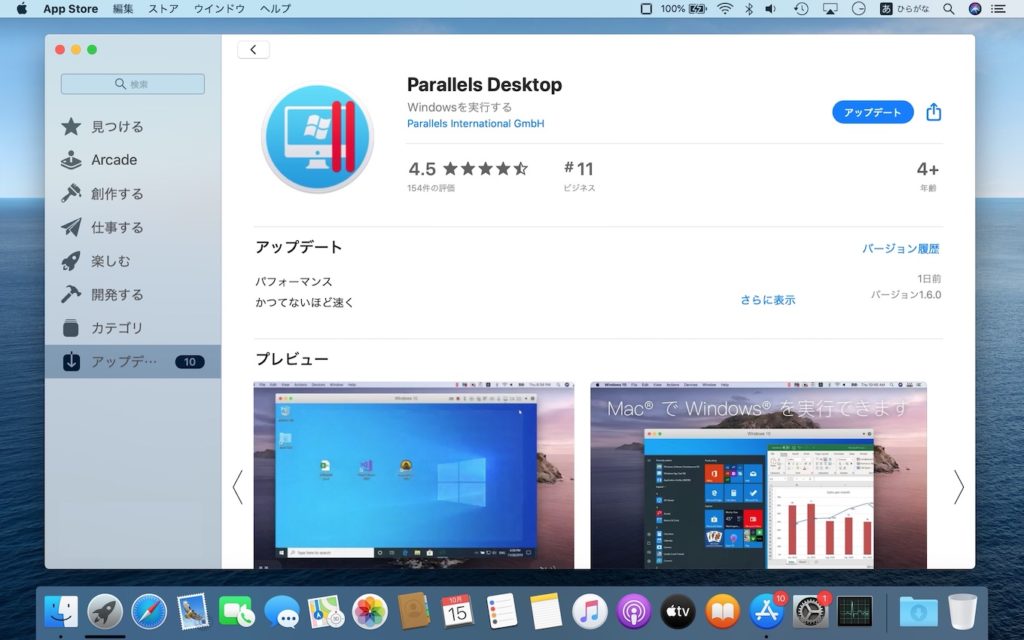Expand update notes with さらに表示
The height and width of the screenshot is (640, 1024).
pos(767,300)
